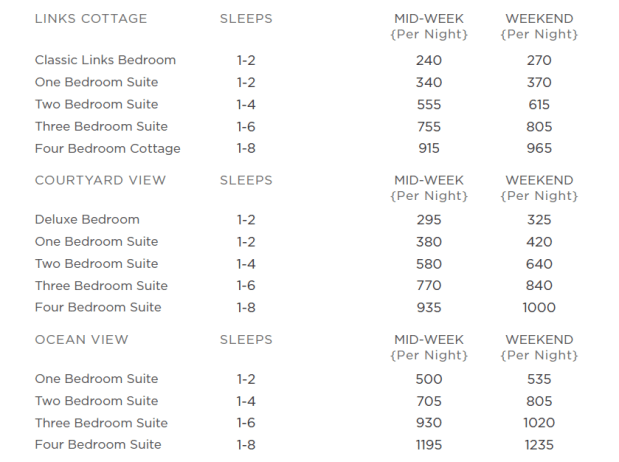Click the 500 Ocean View mid-week rate
The height and width of the screenshot is (462, 619).
pos(429,380)
